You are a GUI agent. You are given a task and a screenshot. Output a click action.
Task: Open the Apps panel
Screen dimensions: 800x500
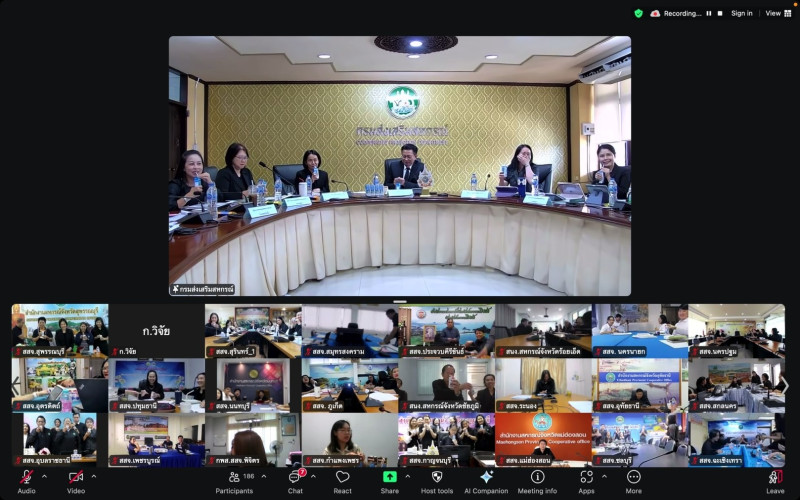[x=586, y=481]
